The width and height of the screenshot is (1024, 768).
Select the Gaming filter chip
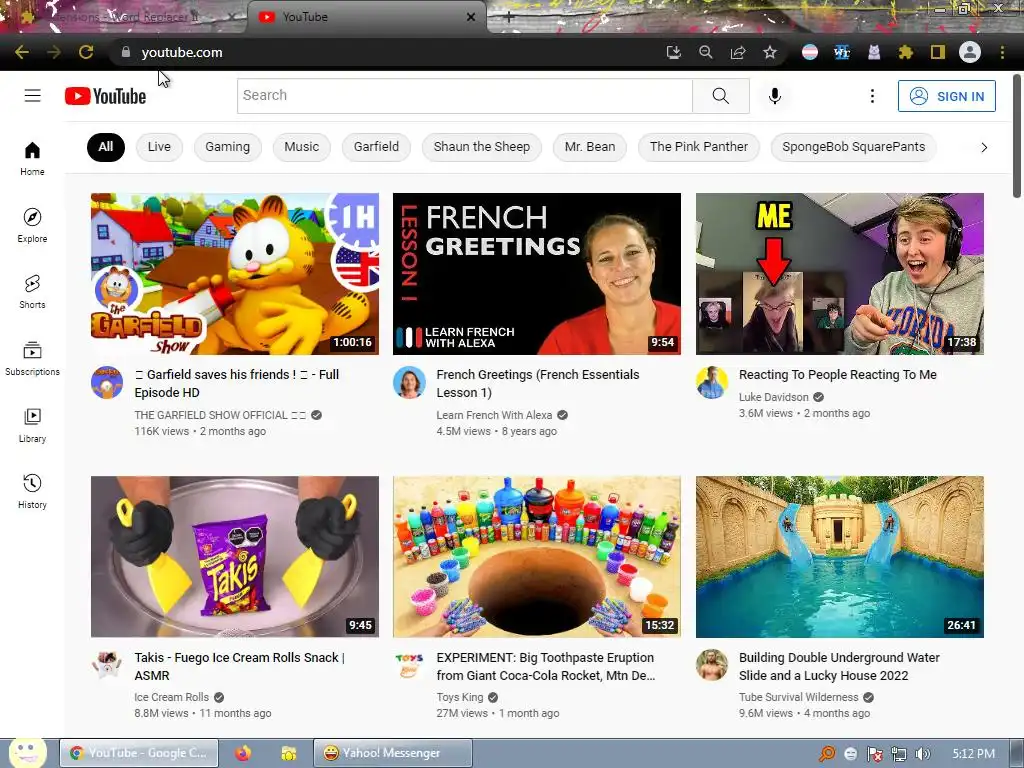pos(227,147)
